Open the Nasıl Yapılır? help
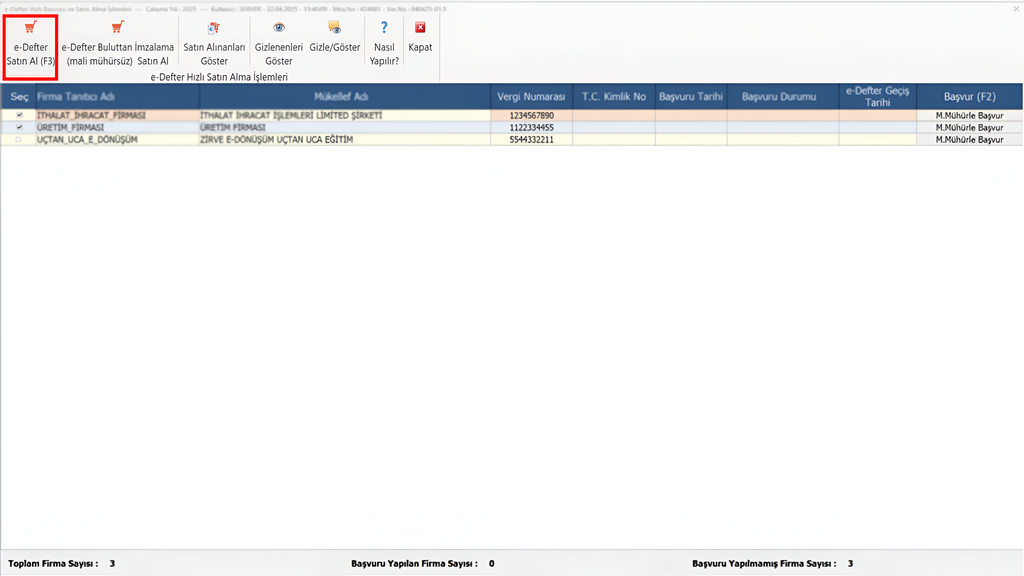The image size is (1024, 576). (x=384, y=44)
